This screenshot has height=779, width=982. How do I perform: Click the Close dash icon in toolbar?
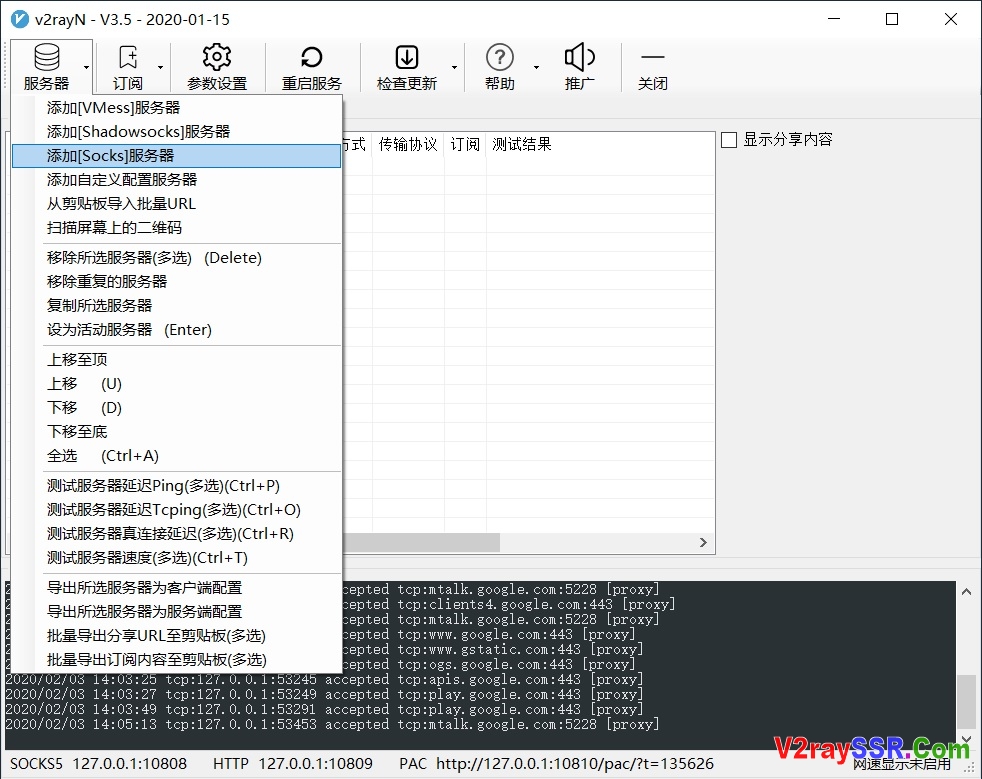tap(653, 58)
